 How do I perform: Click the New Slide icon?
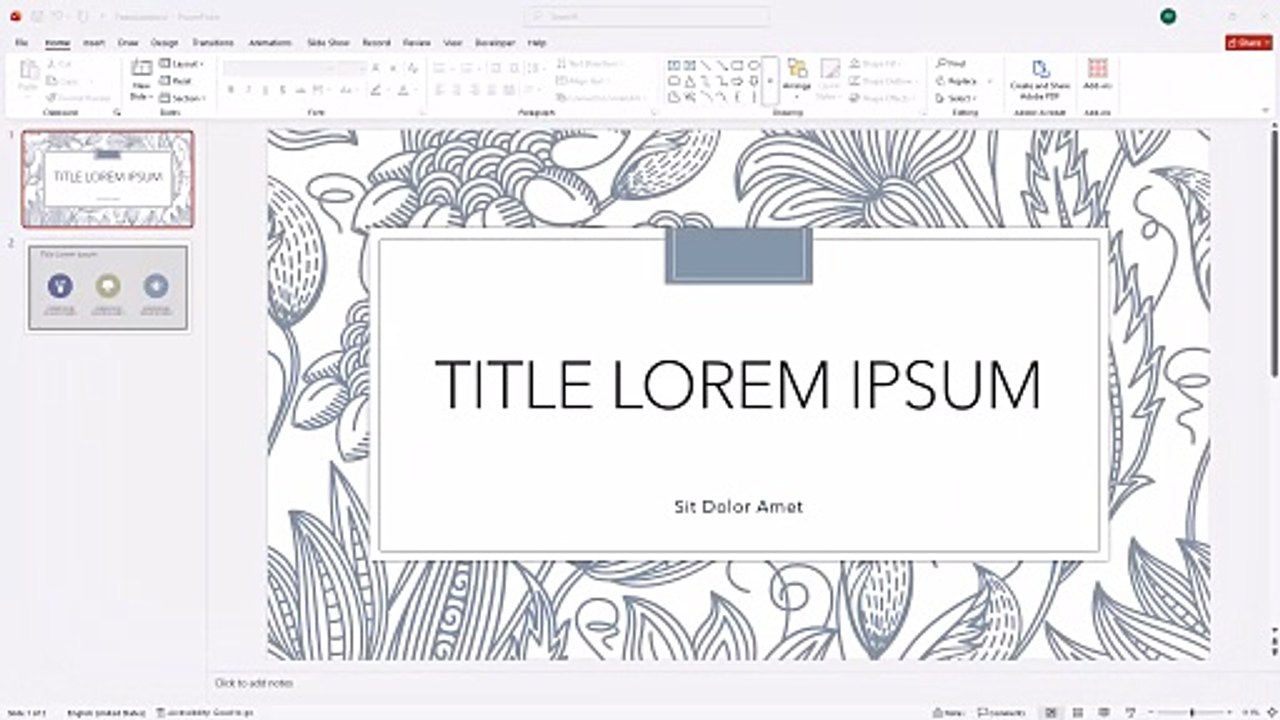point(141,68)
